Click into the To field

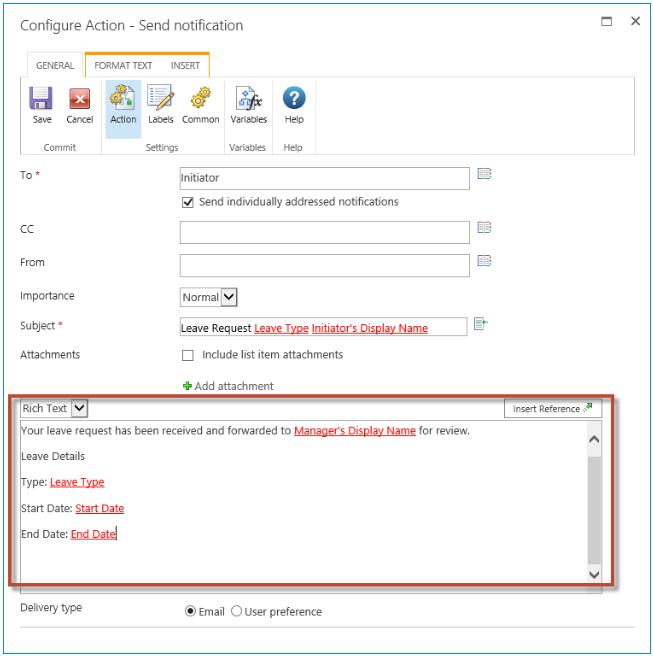324,178
